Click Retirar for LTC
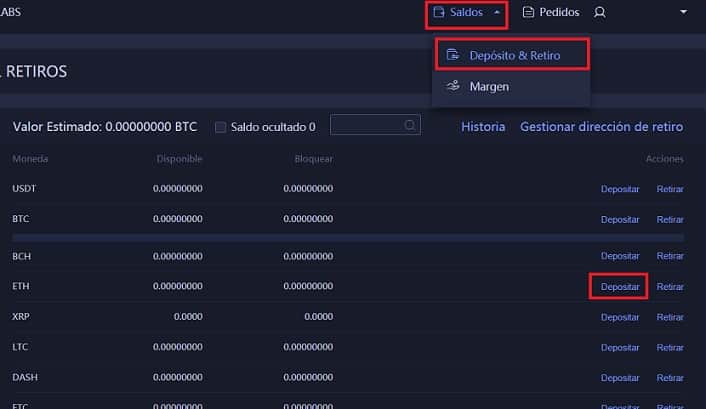The image size is (706, 409). click(670, 348)
